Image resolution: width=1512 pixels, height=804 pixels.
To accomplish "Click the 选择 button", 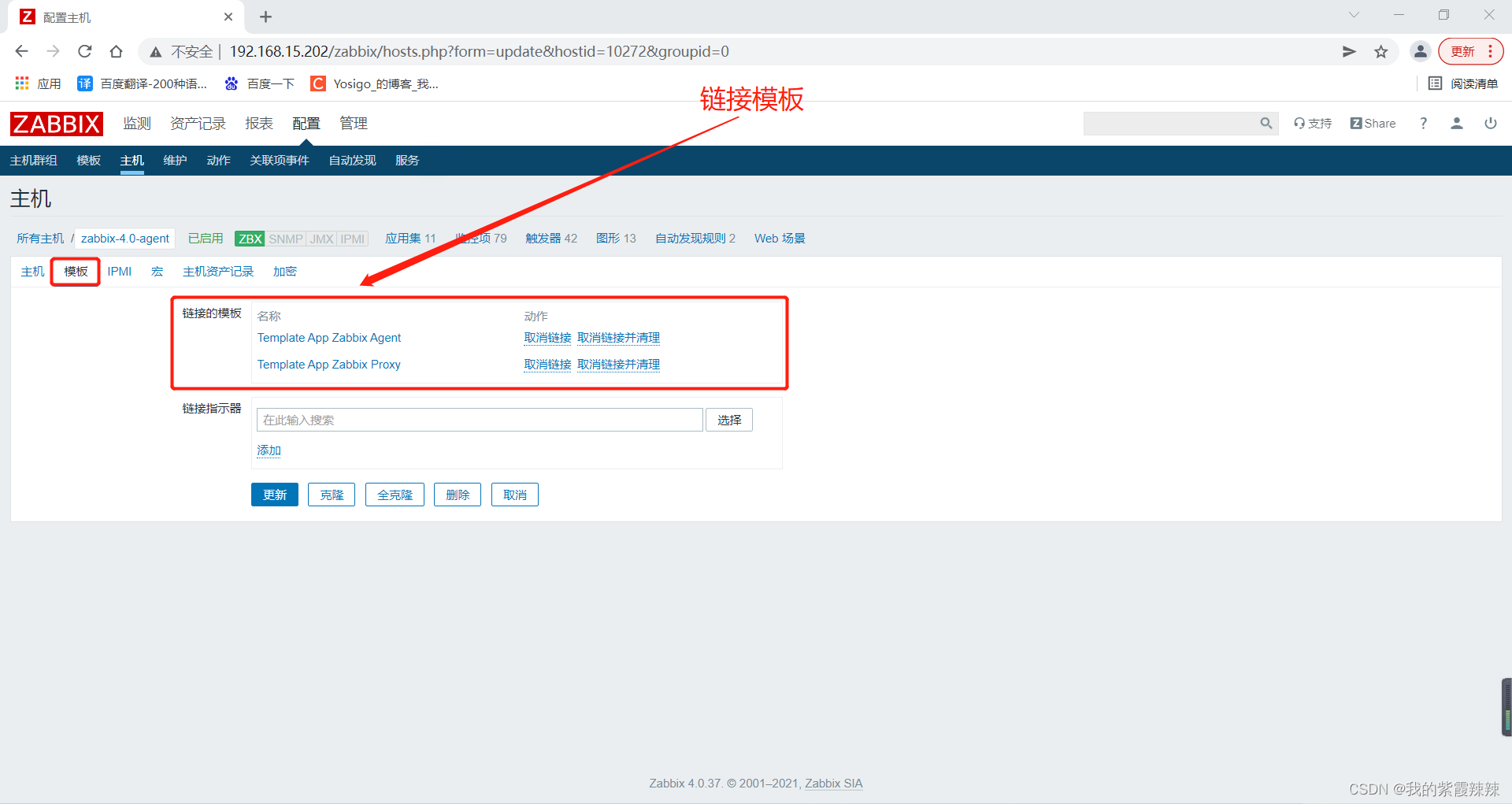I will (729, 420).
